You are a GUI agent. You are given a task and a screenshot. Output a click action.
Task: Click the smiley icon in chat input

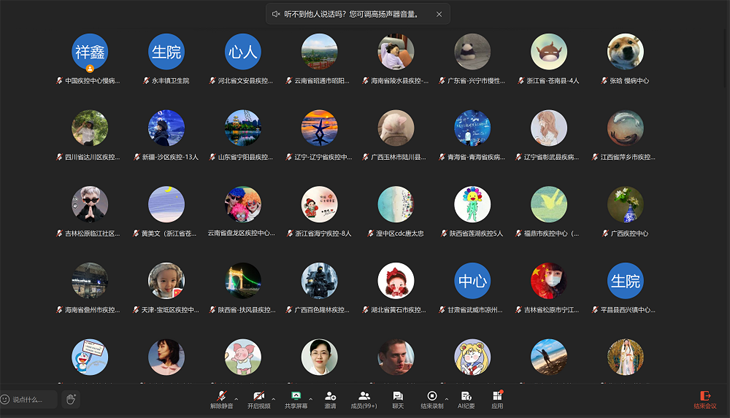pos(6,400)
